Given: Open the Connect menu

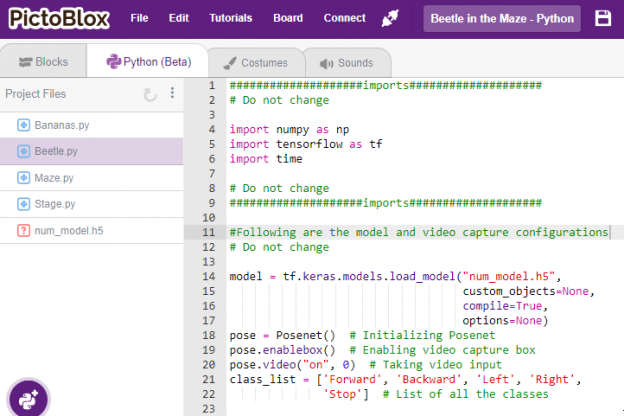Looking at the screenshot, I should click(344, 18).
